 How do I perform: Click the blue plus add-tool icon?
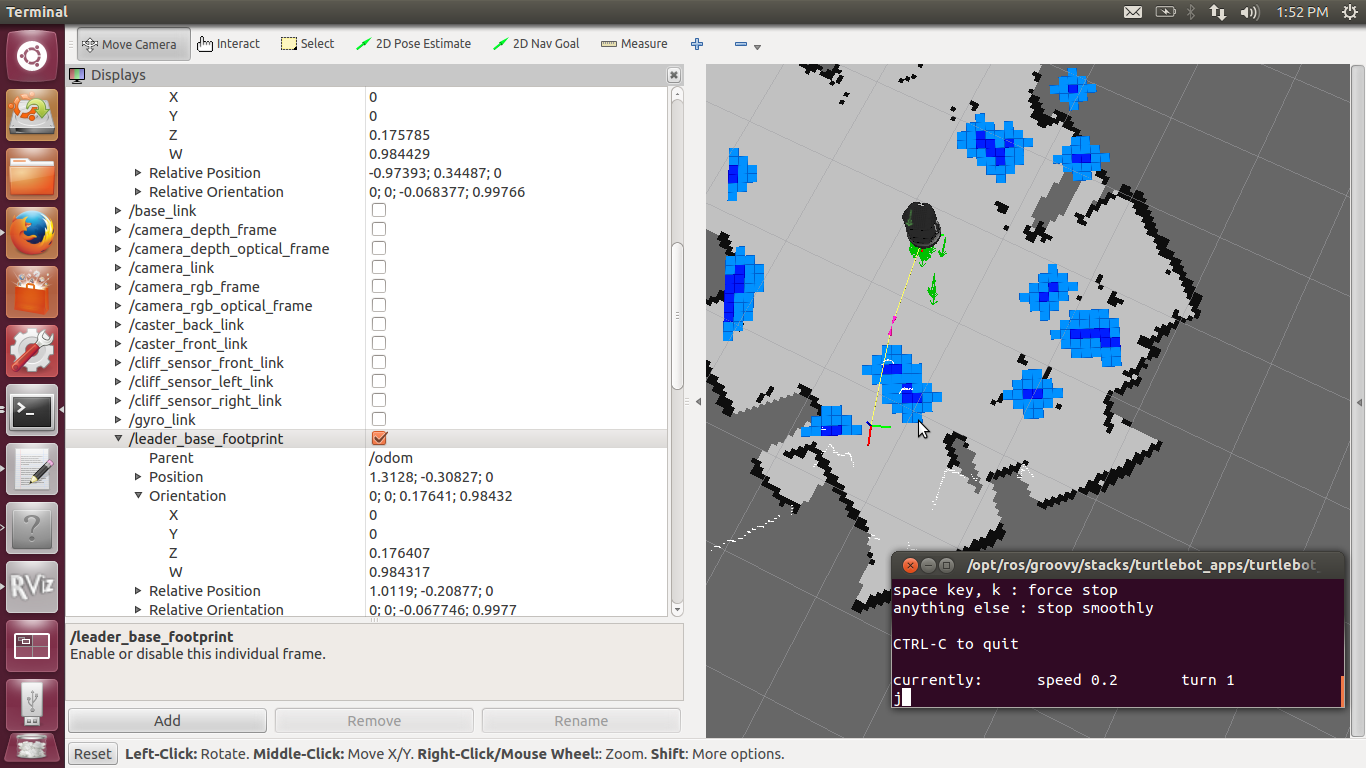click(697, 44)
